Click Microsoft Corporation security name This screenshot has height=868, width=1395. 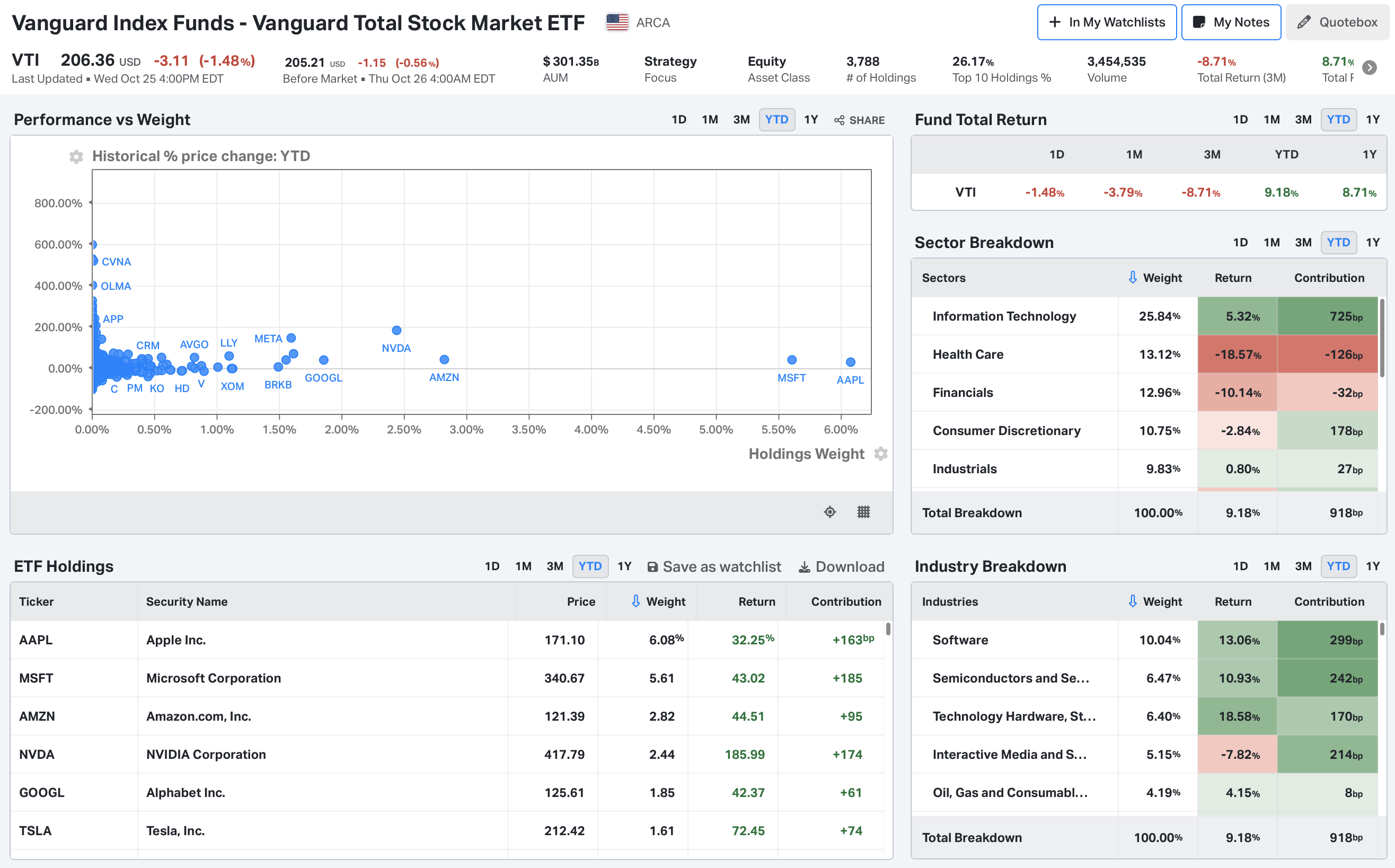pos(214,678)
